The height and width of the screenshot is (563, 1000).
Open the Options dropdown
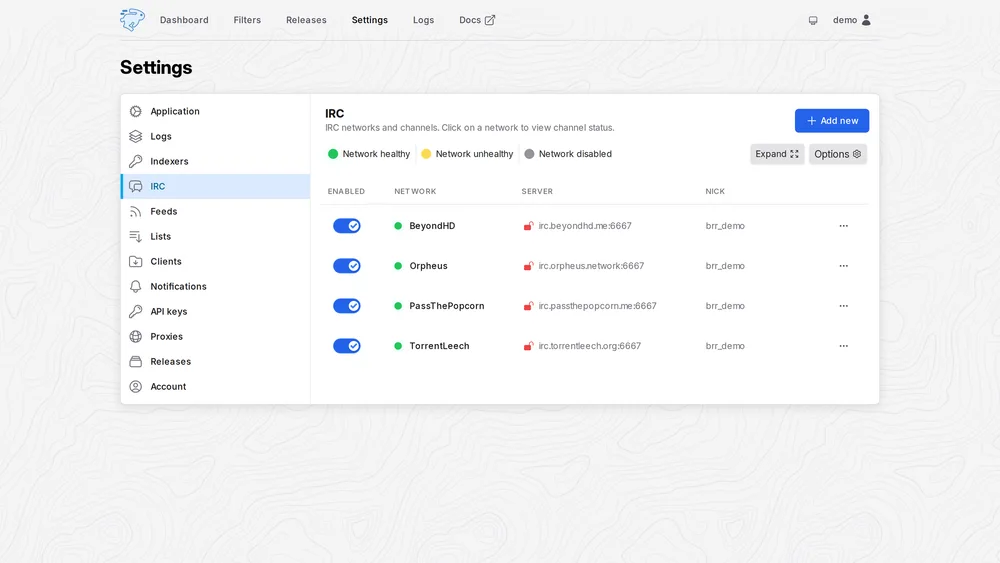tap(837, 154)
